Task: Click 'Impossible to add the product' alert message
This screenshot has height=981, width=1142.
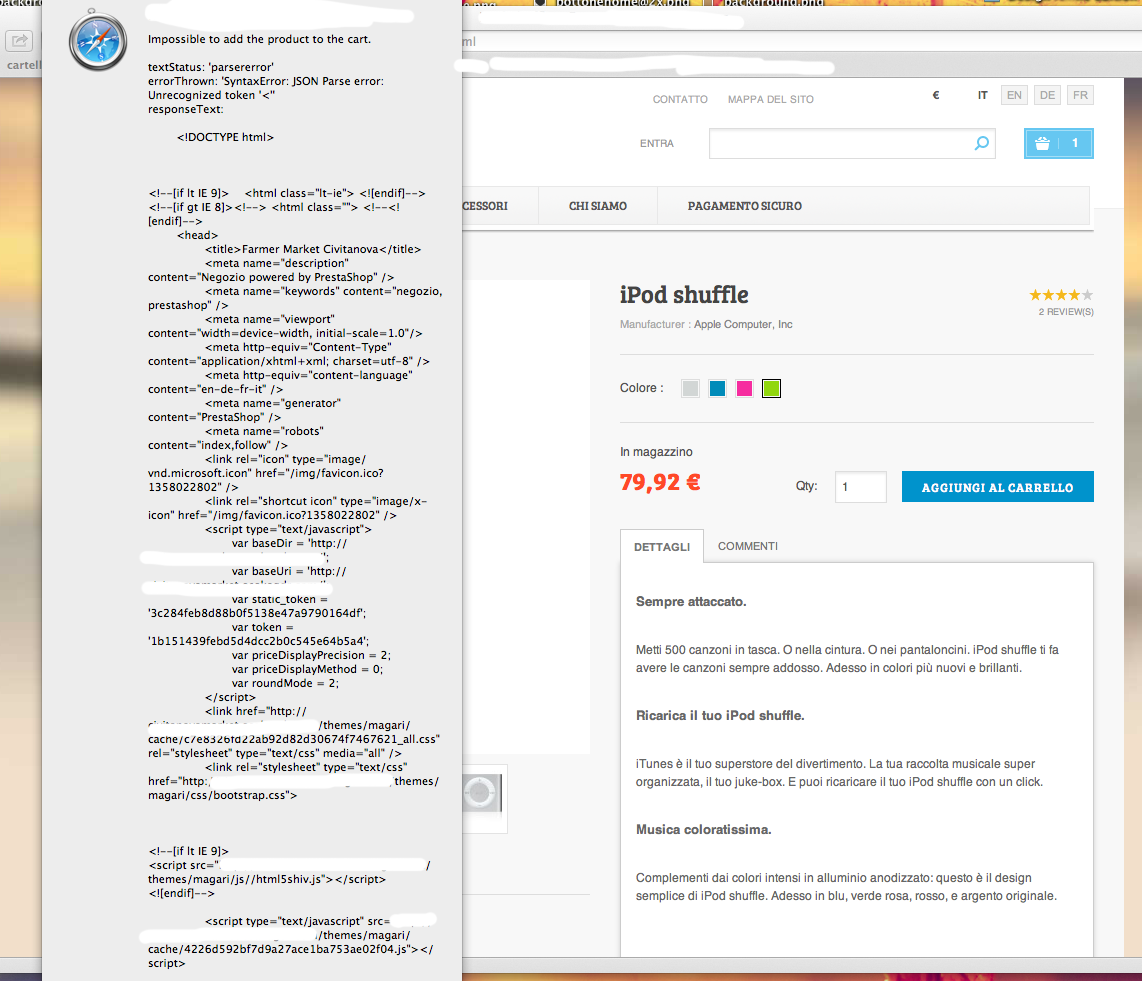Action: (259, 39)
